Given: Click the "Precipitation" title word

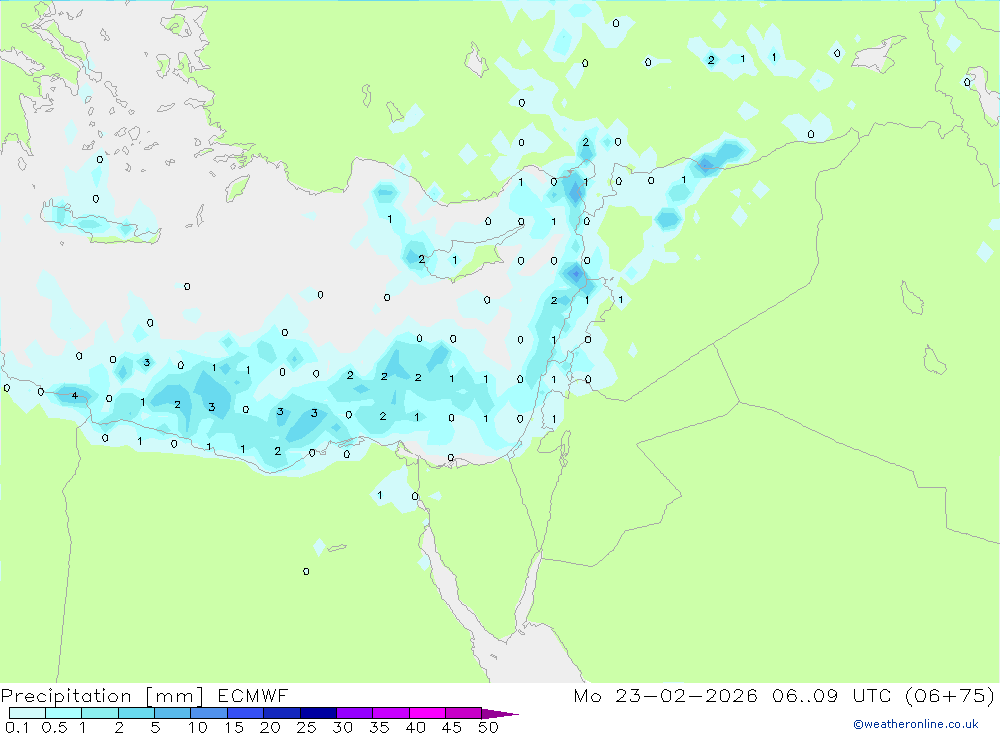Looking at the screenshot, I should pyautogui.click(x=66, y=696).
